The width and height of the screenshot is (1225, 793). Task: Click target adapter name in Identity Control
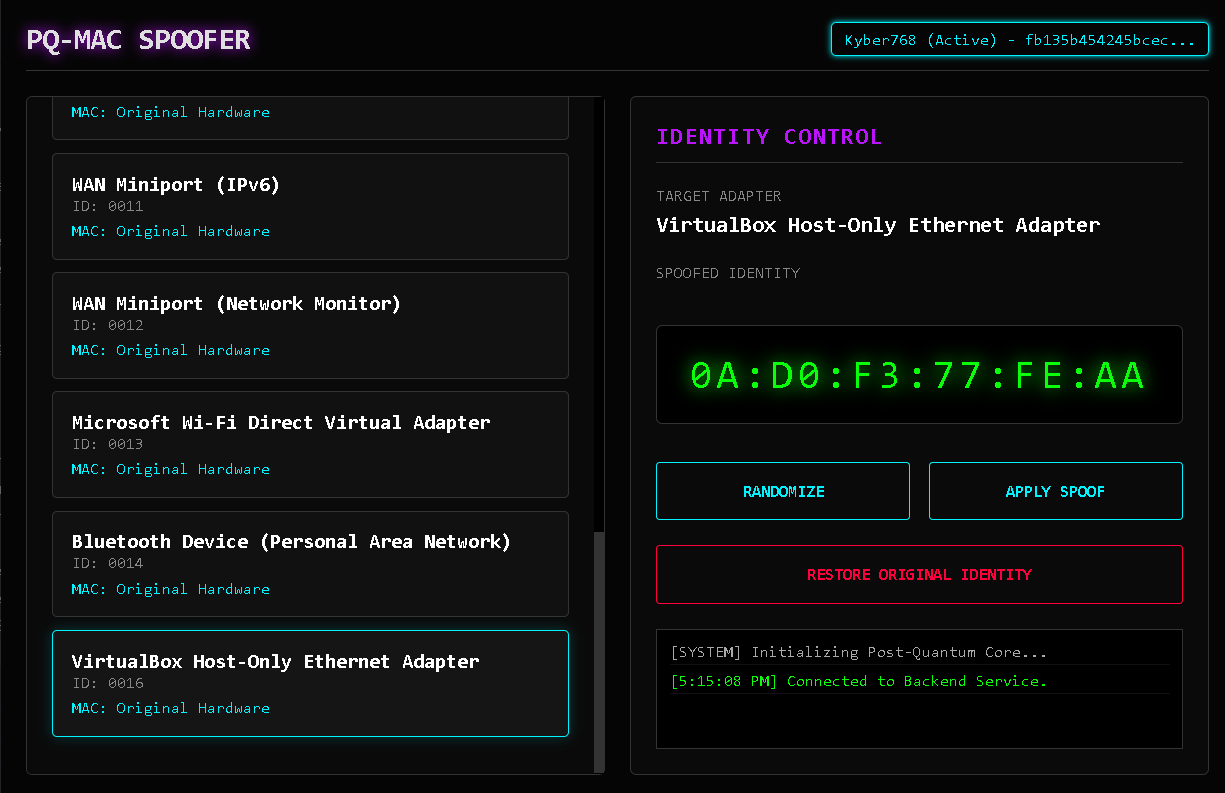(x=878, y=225)
